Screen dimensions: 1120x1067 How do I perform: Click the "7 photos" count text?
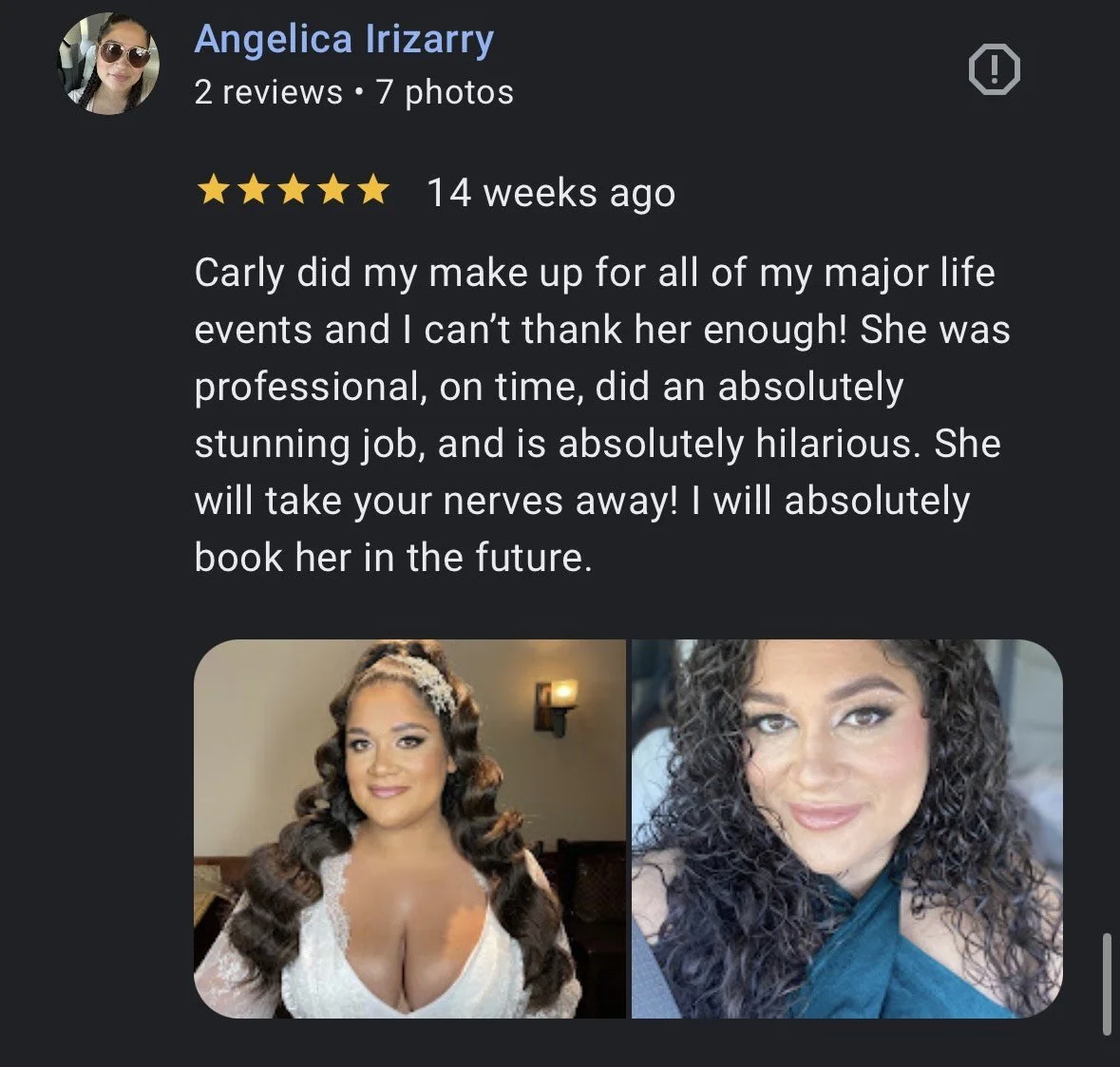click(445, 93)
